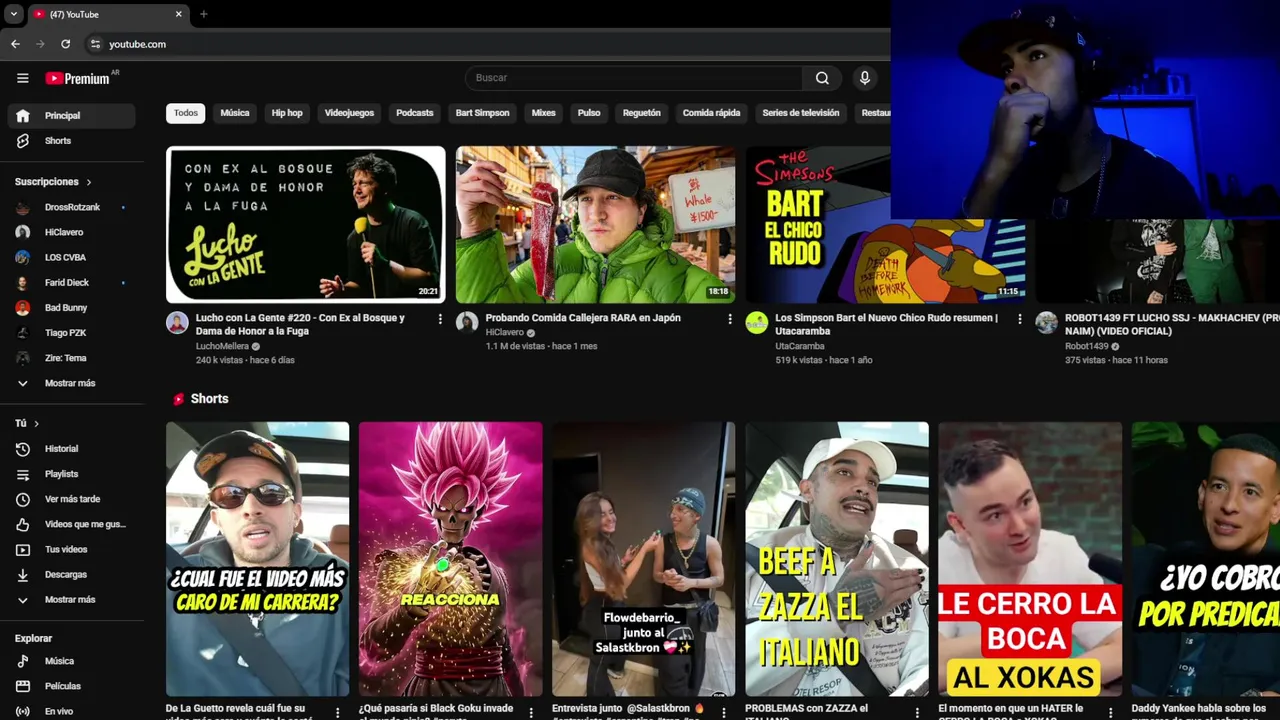
Task: Open the Tú section header arrow
Action: 36,424
